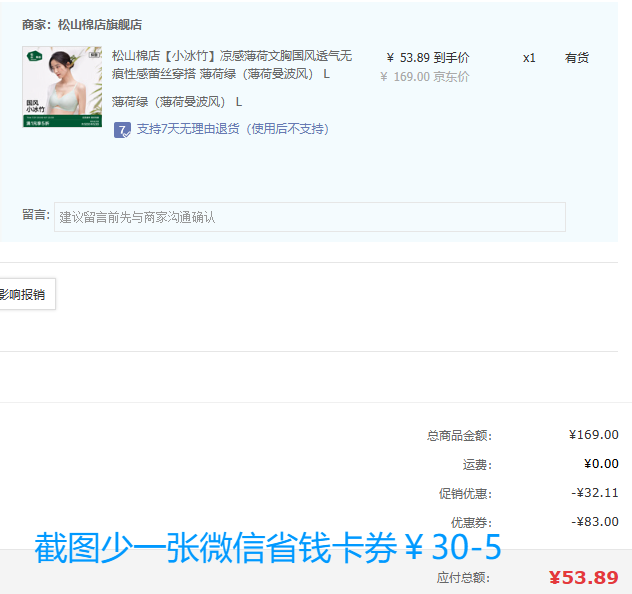Screen dimensions: 632x594
Task: Select the 有货 stock status text
Action: (x=577, y=58)
